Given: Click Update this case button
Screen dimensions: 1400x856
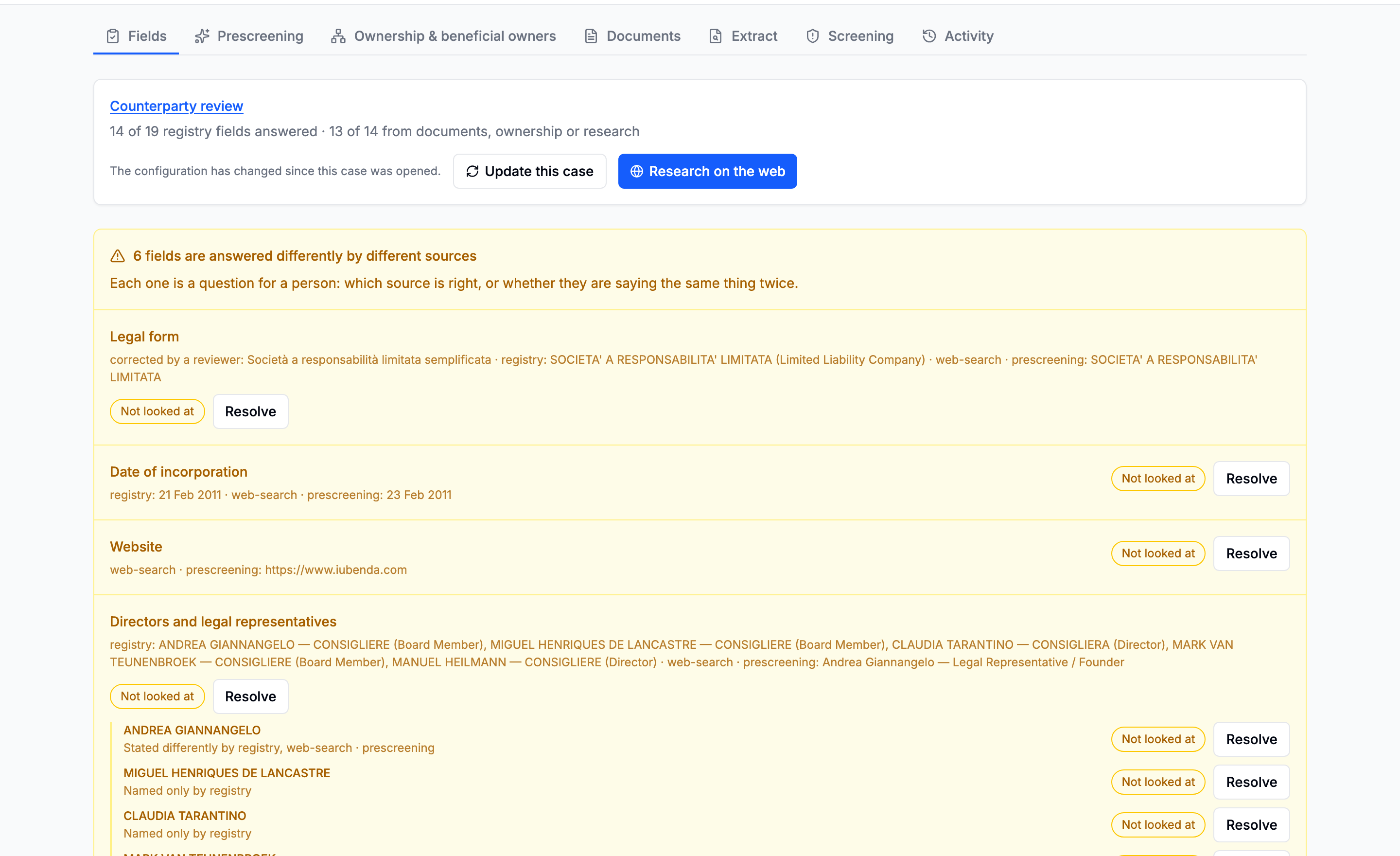Looking at the screenshot, I should coord(529,171).
